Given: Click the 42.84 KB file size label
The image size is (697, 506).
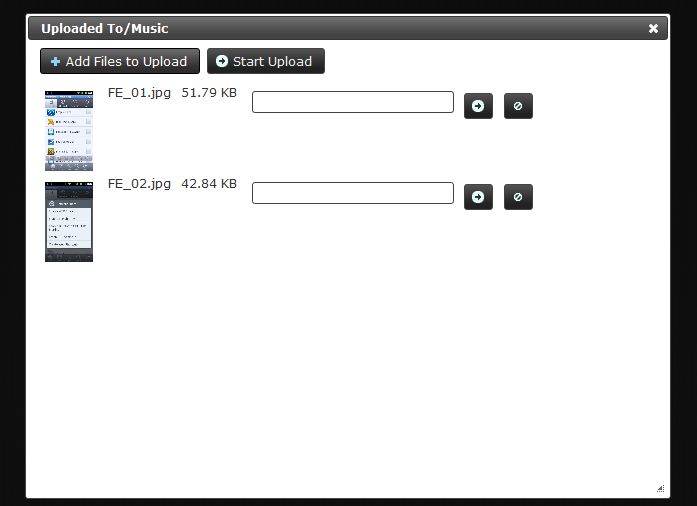Looking at the screenshot, I should coord(209,184).
